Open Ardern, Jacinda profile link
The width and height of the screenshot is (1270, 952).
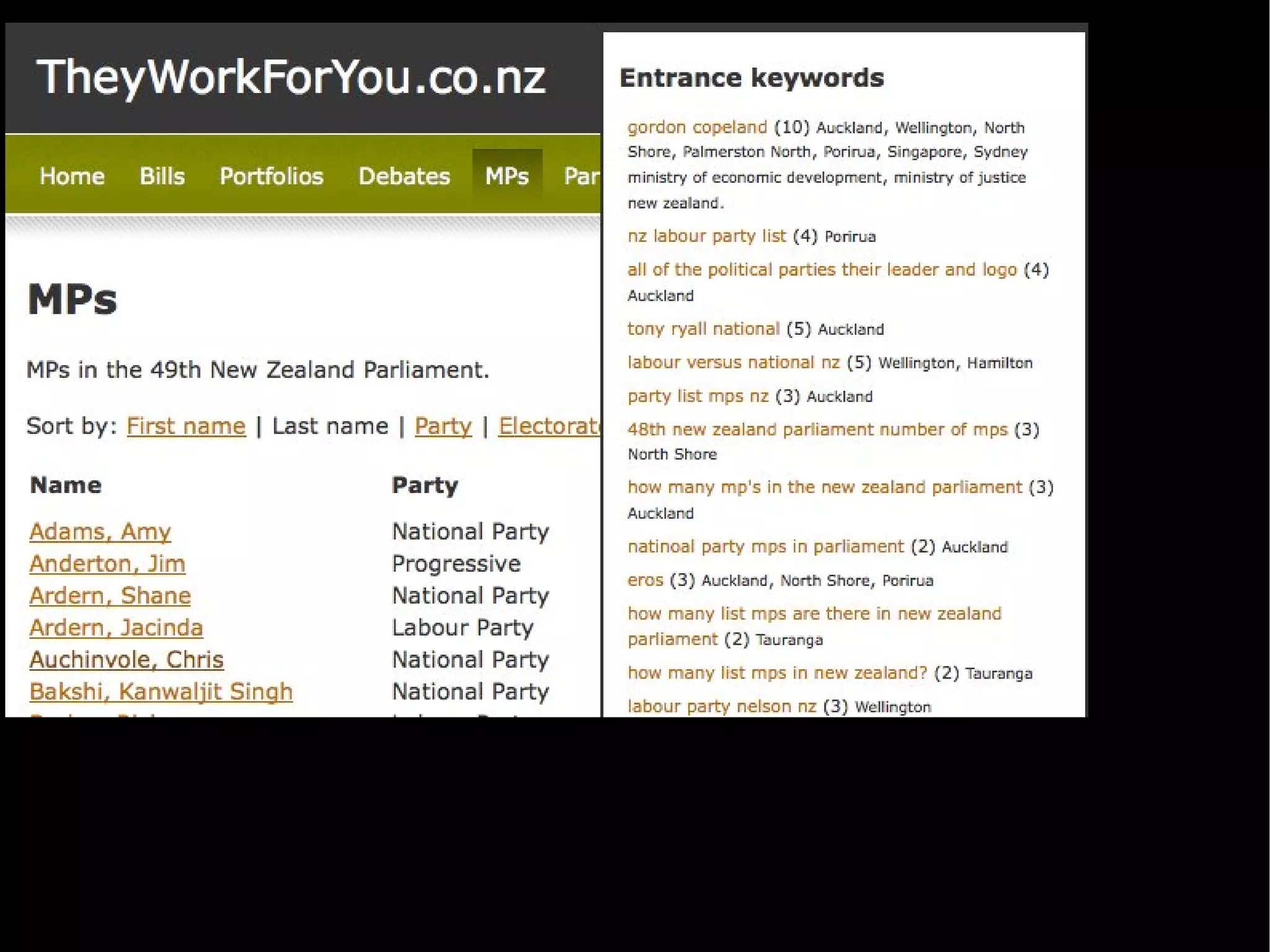[x=116, y=628]
